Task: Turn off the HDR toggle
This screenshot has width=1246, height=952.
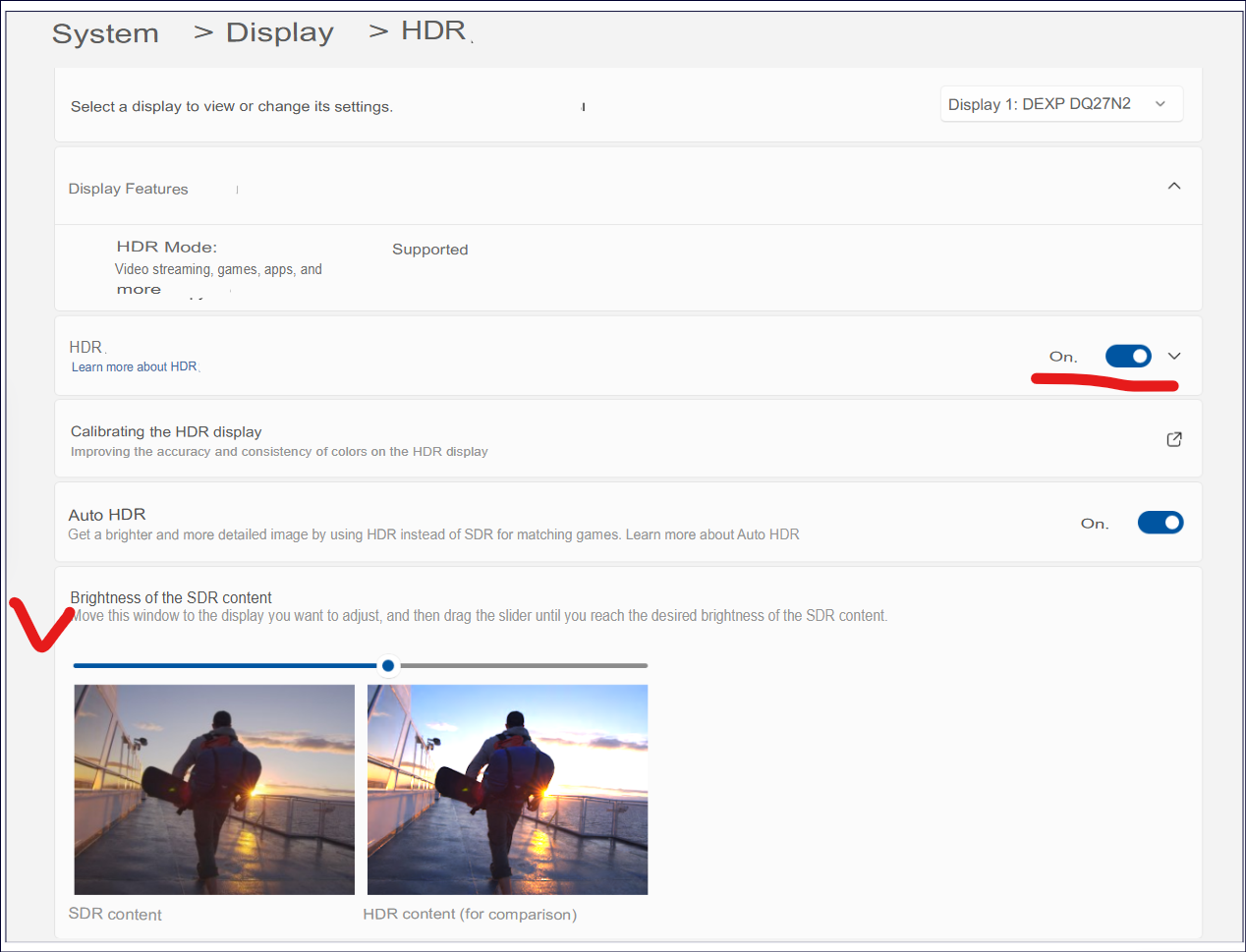Action: (x=1128, y=356)
